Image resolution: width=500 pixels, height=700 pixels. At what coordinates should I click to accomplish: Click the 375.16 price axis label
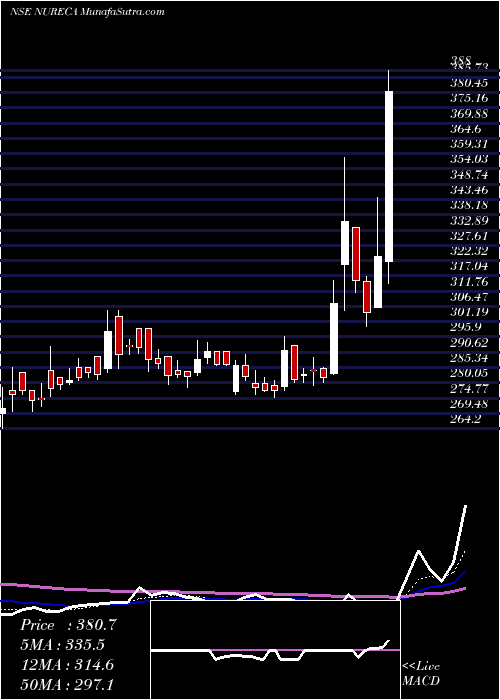point(469,98)
